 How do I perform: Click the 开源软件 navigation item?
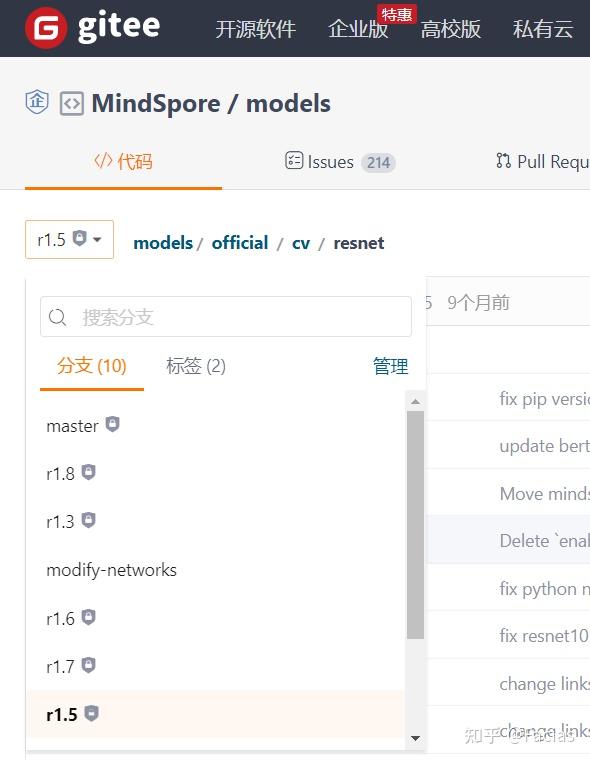[x=255, y=29]
